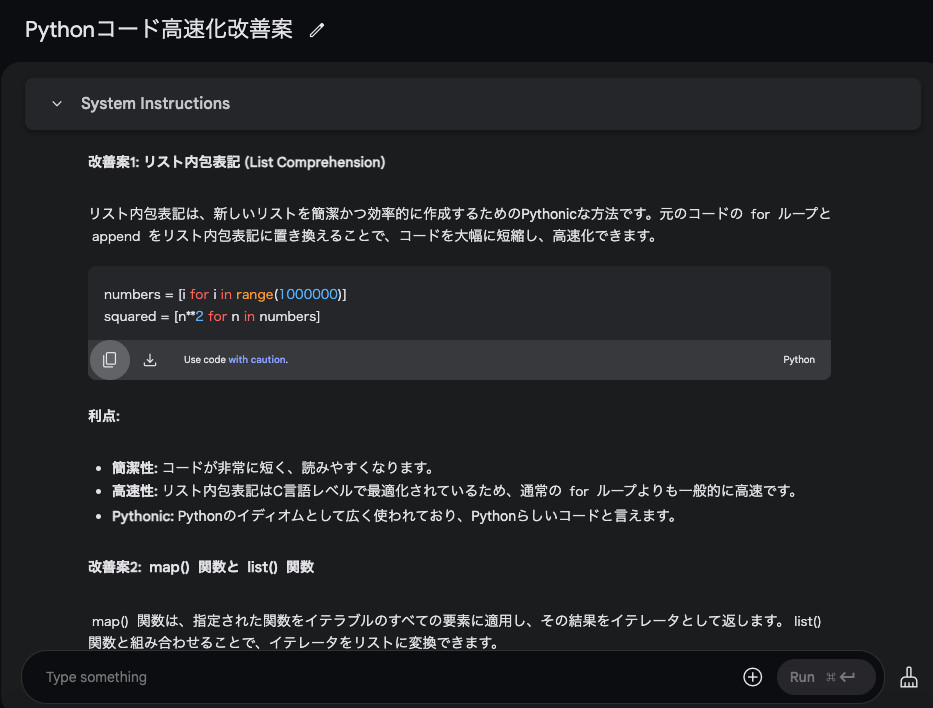Open the 'with caution' link

[x=257, y=359]
